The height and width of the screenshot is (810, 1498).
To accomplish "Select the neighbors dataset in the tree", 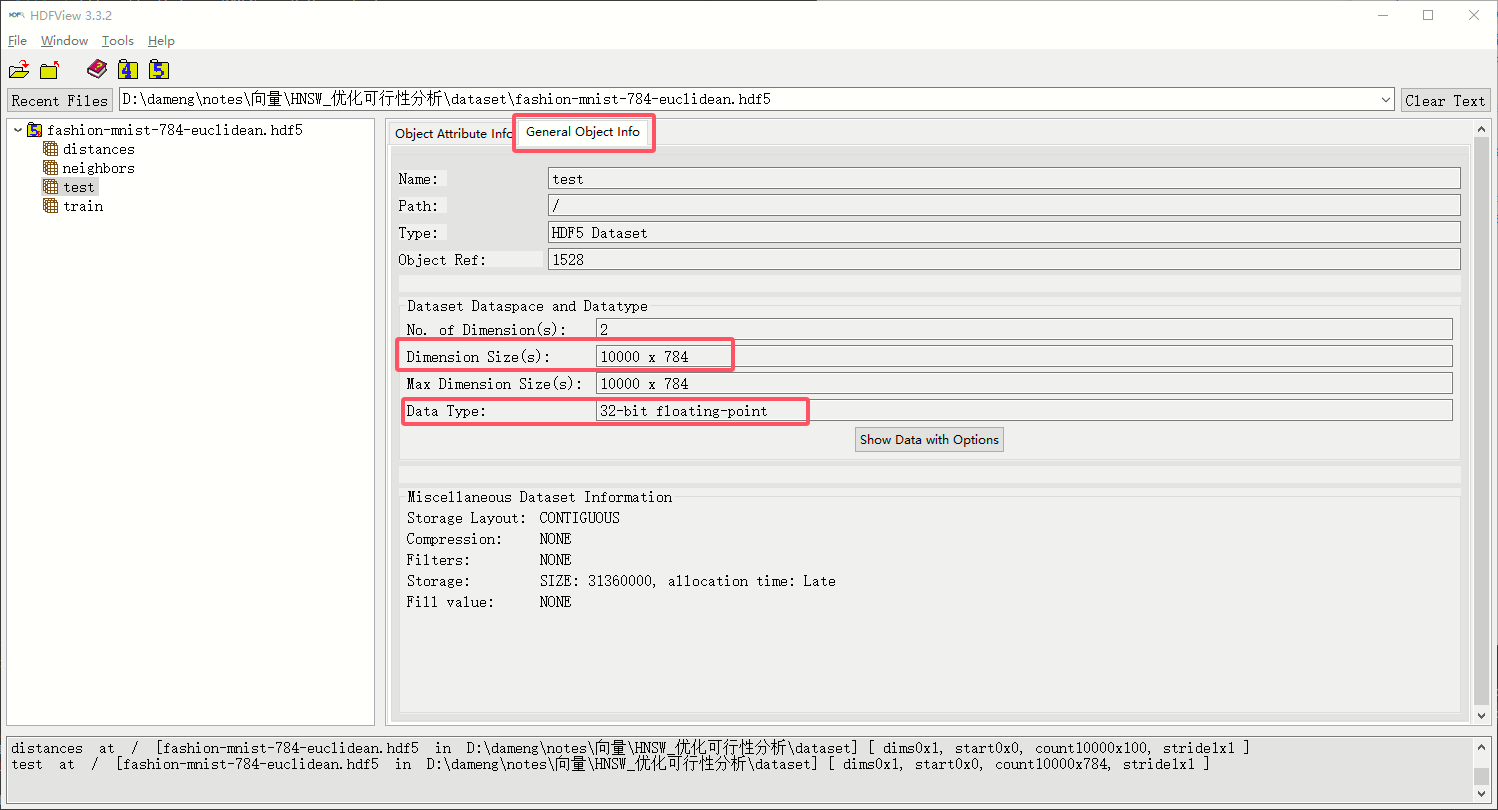I will [x=98, y=168].
